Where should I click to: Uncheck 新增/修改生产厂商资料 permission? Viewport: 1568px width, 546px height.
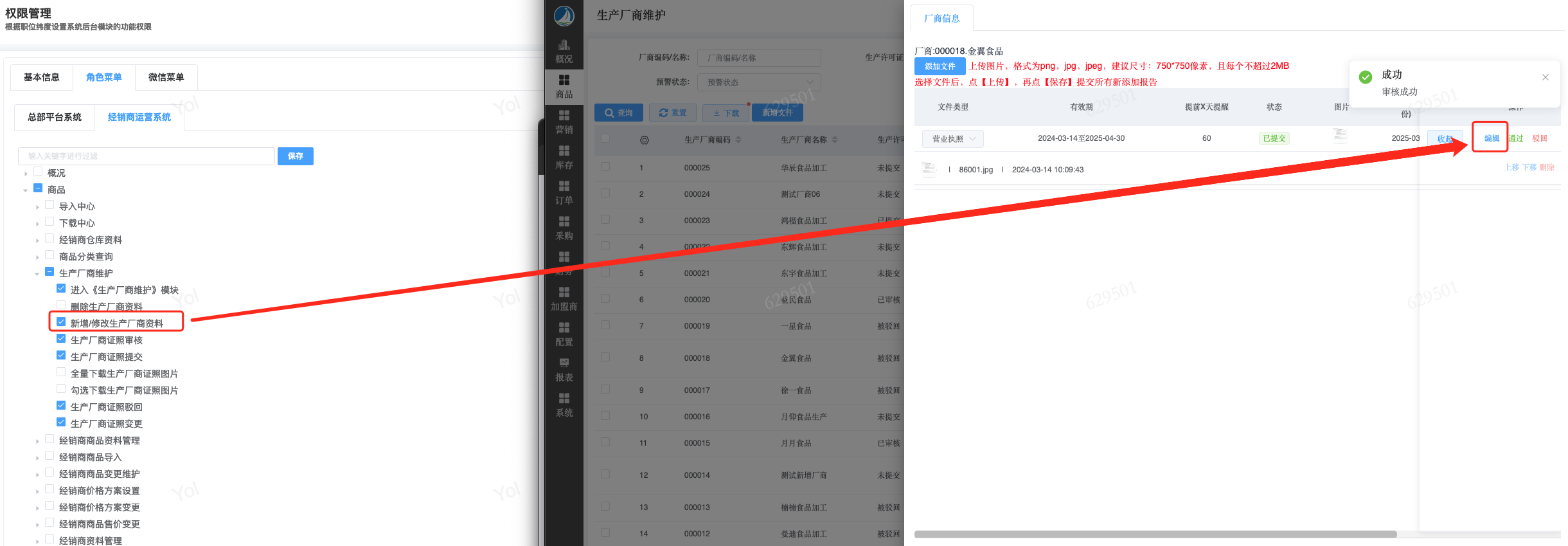coord(61,322)
